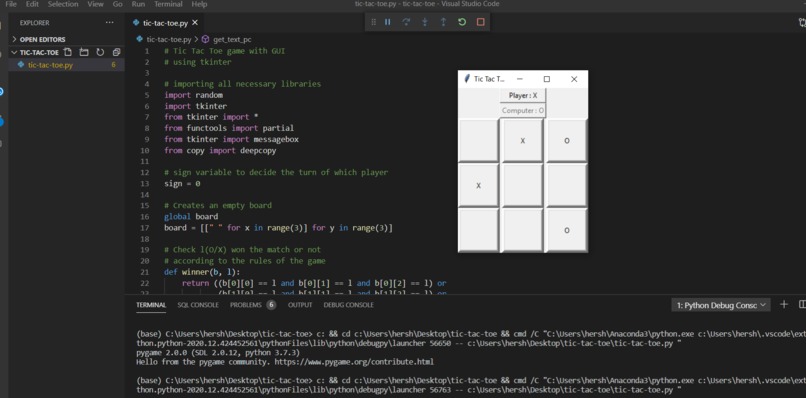Click the bottom-left empty board cell
806x398 pixels.
coord(479,230)
